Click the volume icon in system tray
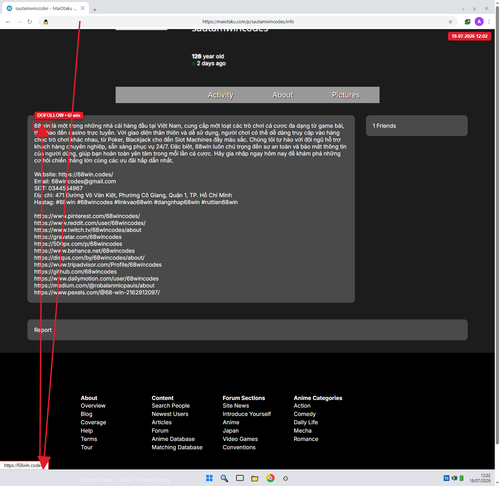The width and height of the screenshot is (500, 486). point(454,478)
